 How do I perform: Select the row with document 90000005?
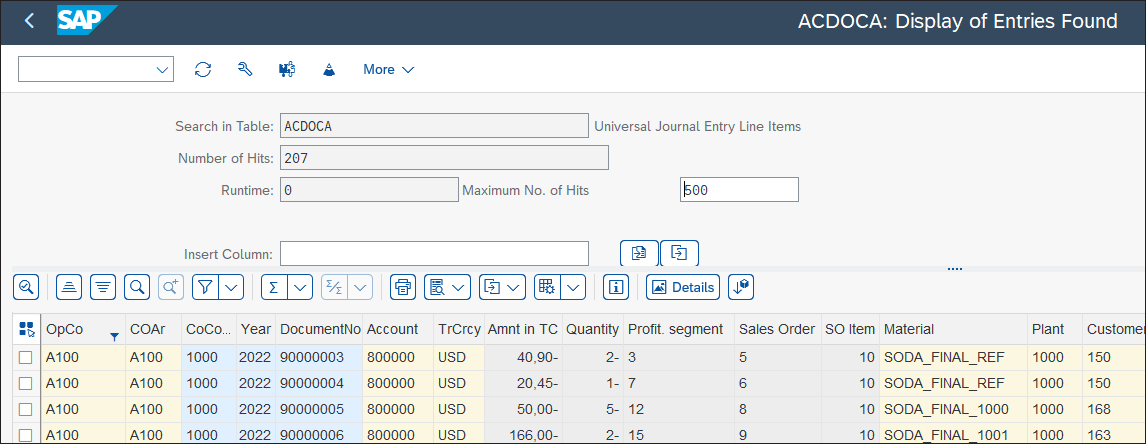[x=26, y=409]
